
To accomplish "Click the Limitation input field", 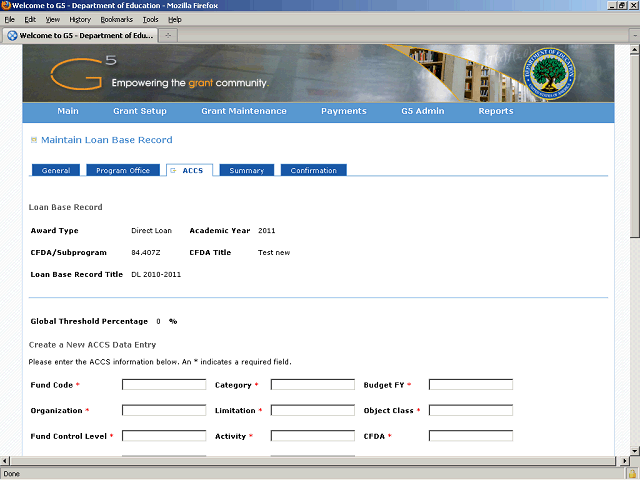I will tap(313, 410).
